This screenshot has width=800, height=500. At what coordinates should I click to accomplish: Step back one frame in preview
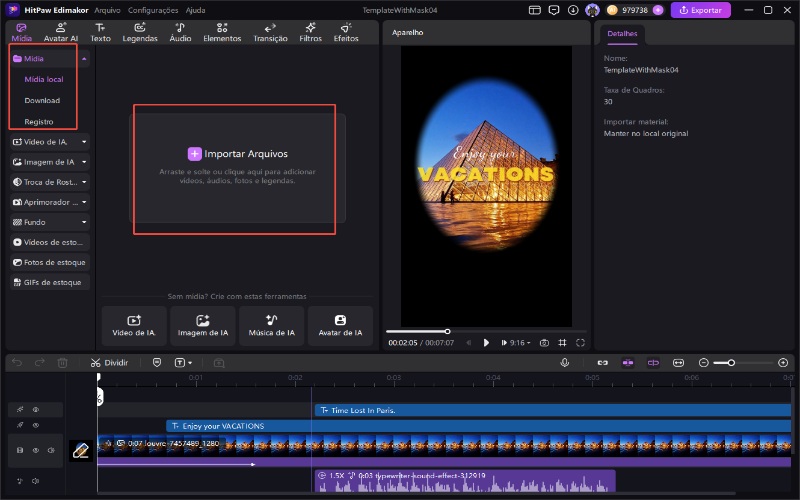click(468, 343)
